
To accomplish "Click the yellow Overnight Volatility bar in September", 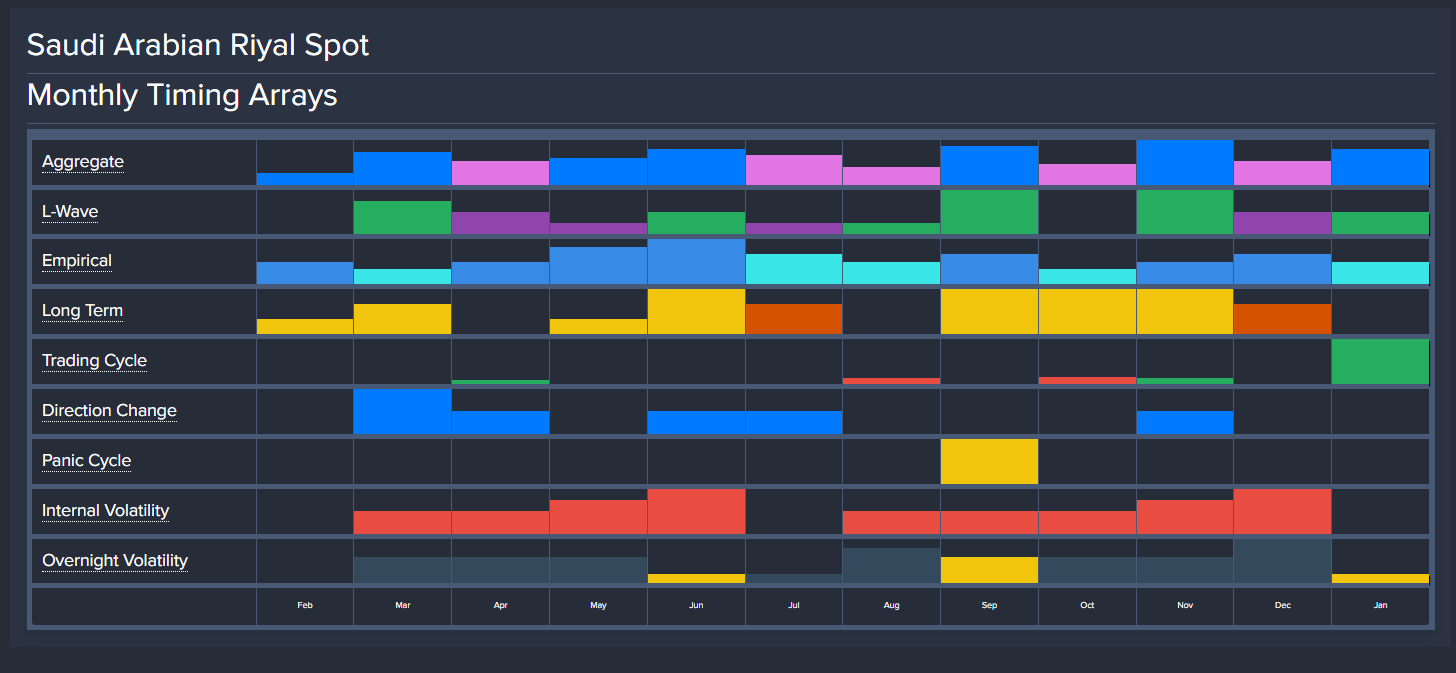I will tap(989, 570).
